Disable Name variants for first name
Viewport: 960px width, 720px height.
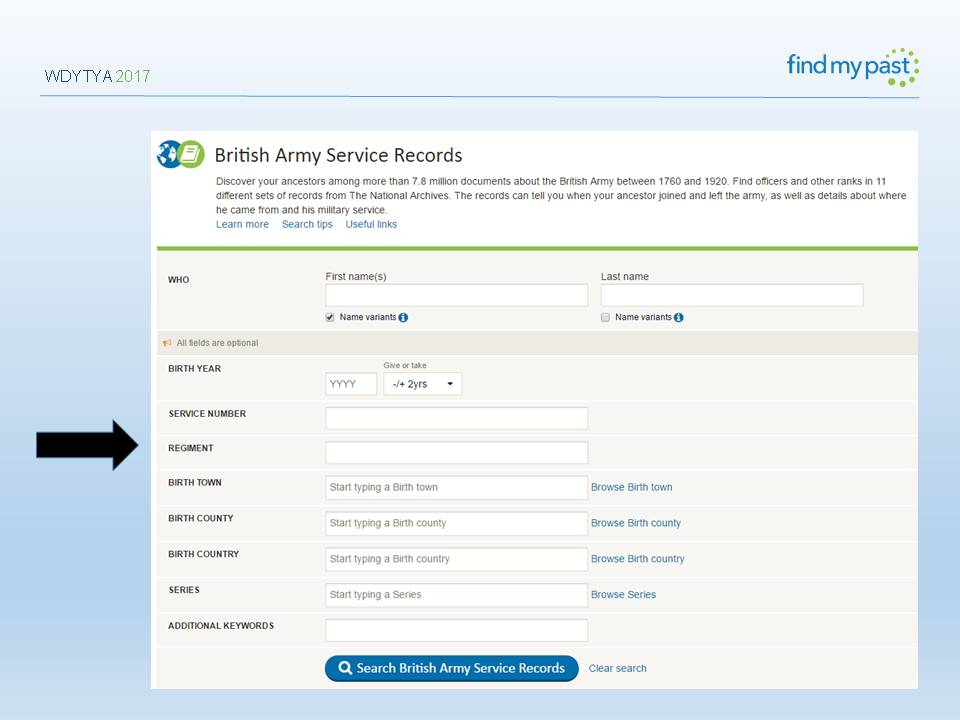[328, 317]
